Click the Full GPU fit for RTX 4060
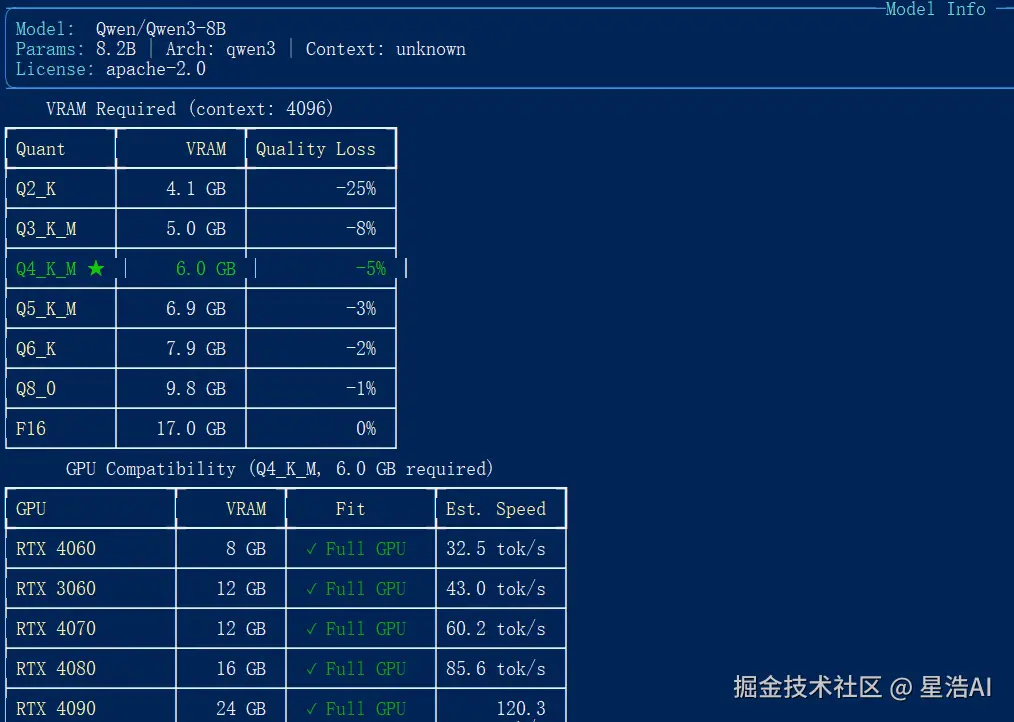 click(356, 549)
